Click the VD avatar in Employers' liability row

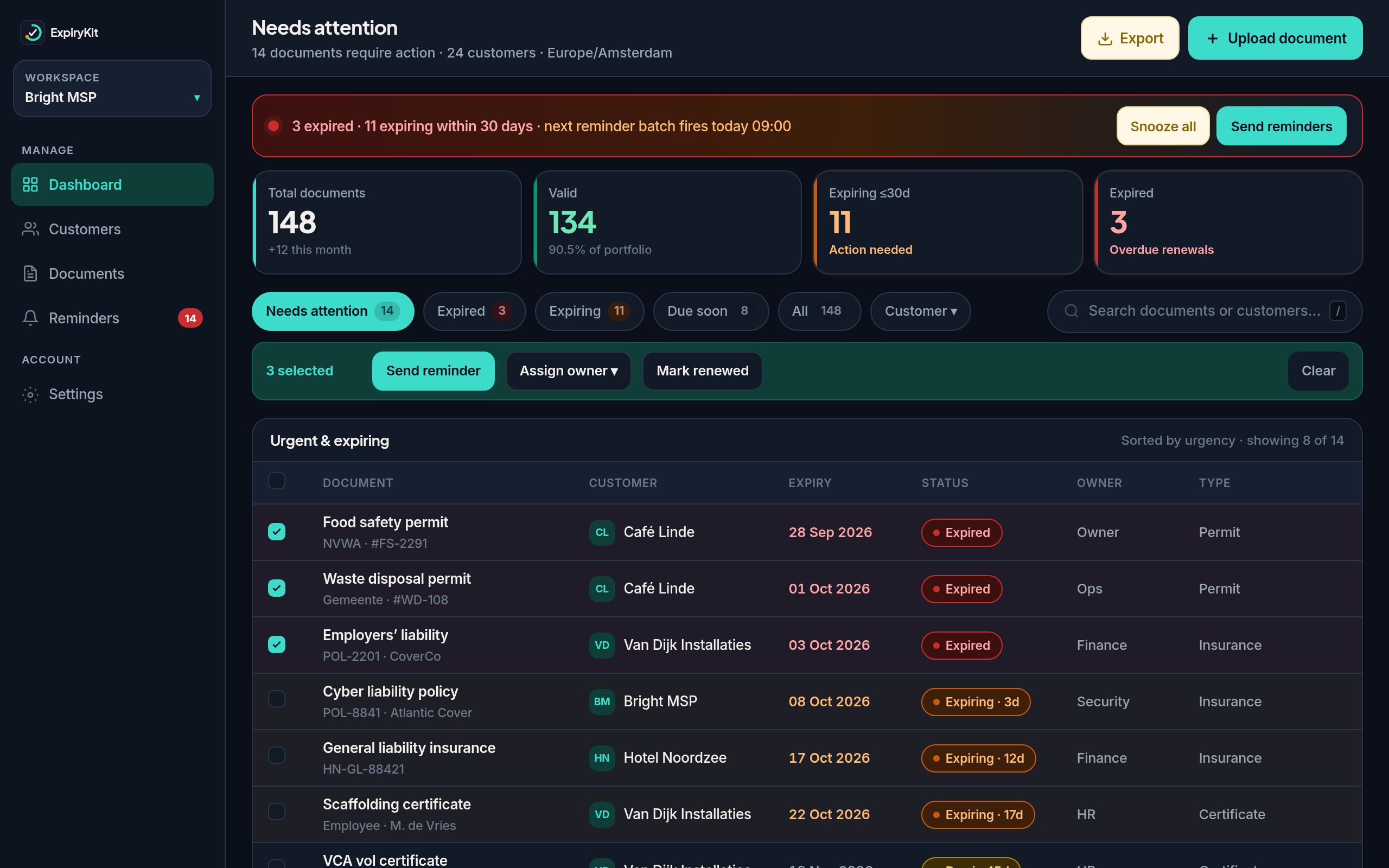pyautogui.click(x=602, y=644)
